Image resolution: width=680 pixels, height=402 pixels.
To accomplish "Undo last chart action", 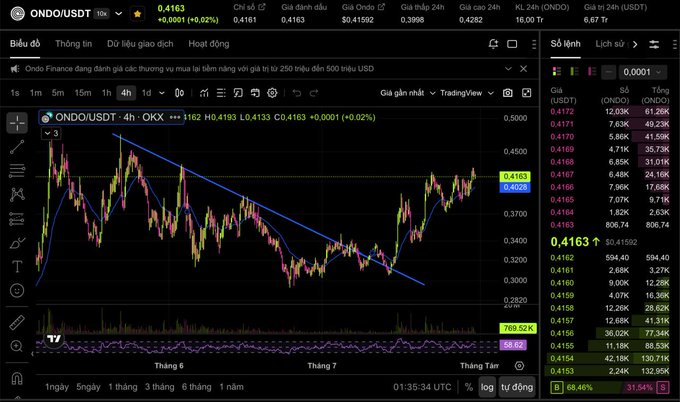I will coord(297,93).
